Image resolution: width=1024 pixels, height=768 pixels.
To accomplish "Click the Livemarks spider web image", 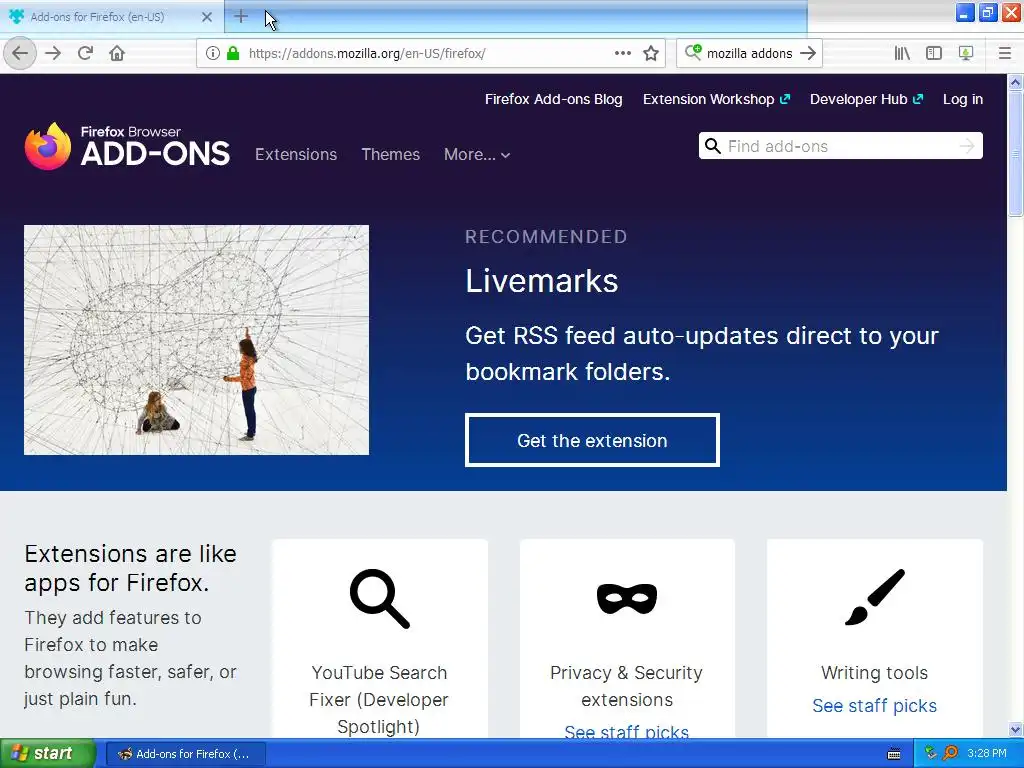I will click(197, 340).
